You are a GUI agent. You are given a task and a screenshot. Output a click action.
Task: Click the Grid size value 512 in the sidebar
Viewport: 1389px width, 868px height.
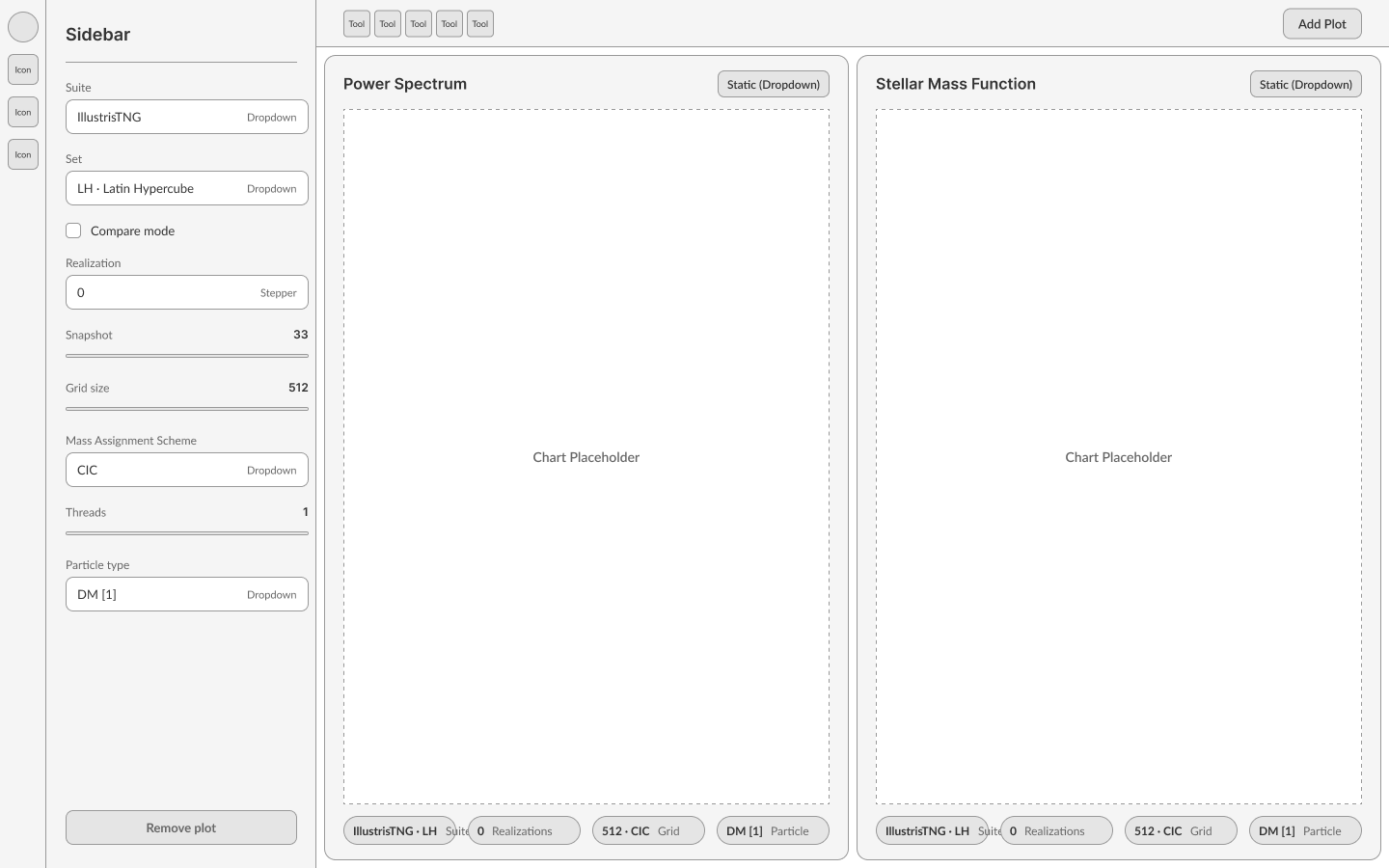298,388
